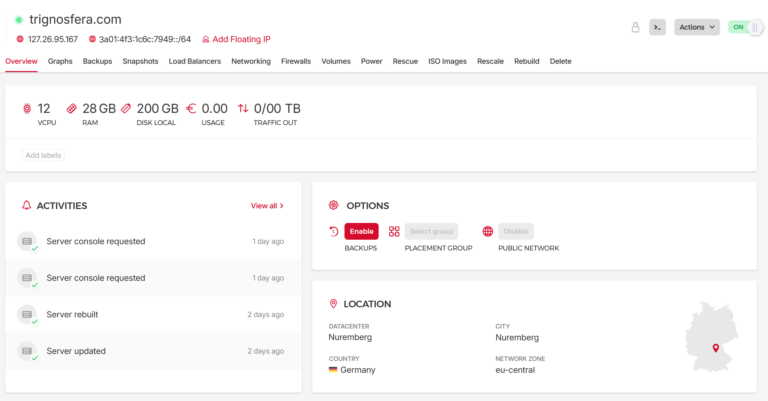Expand activities with View all

coord(267,206)
